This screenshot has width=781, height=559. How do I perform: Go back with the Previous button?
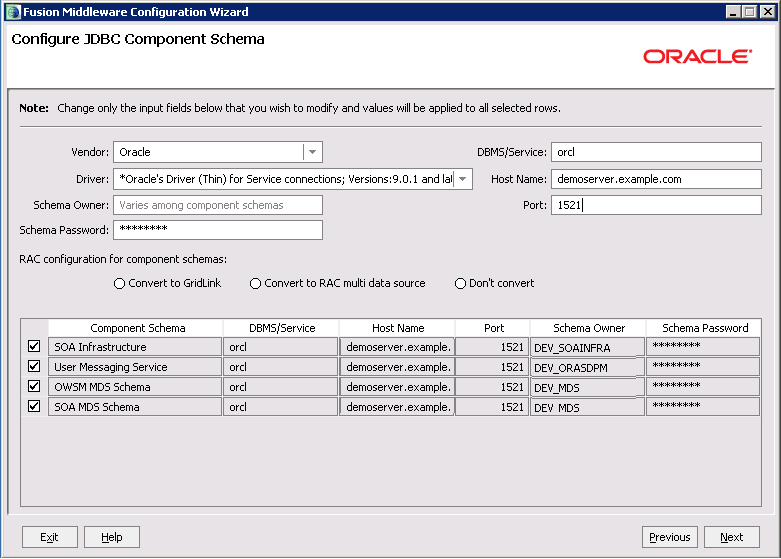click(669, 537)
